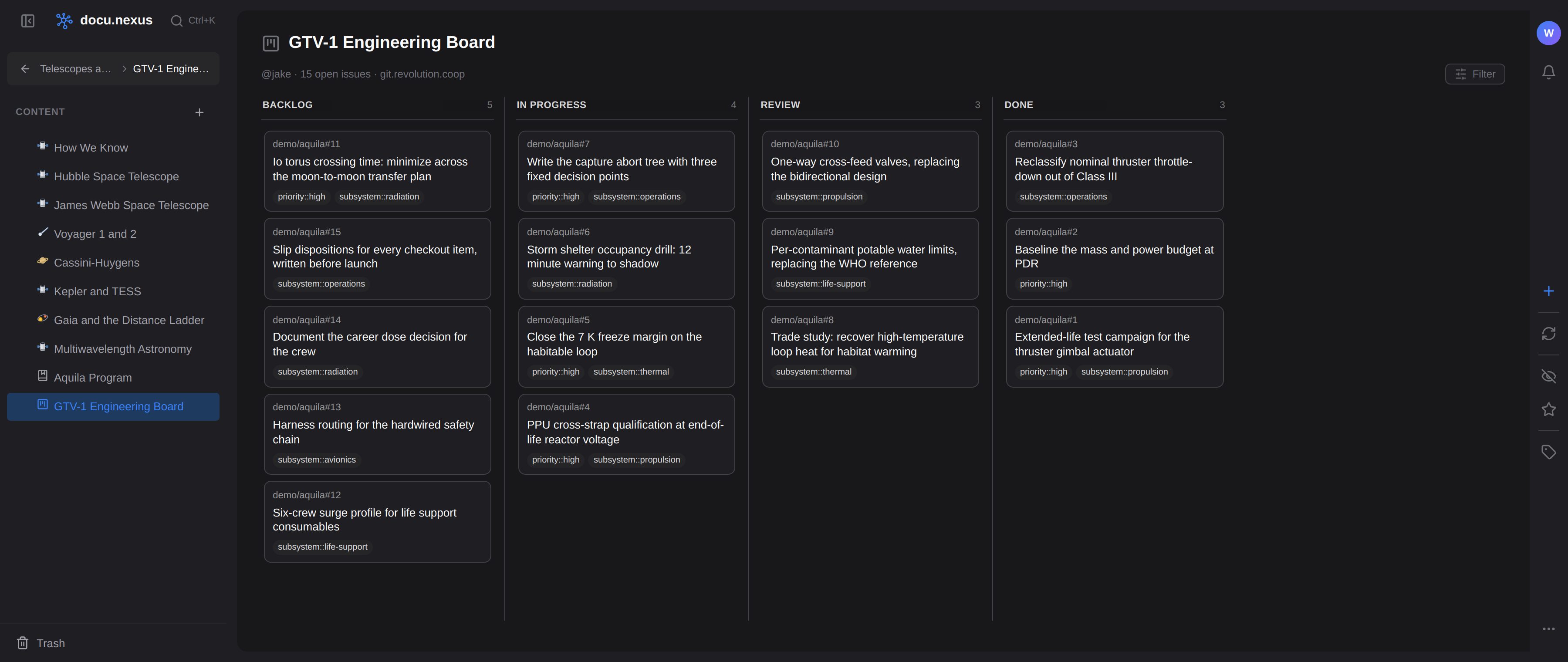
Task: Click the docu.nexus logo icon
Action: coord(64,21)
